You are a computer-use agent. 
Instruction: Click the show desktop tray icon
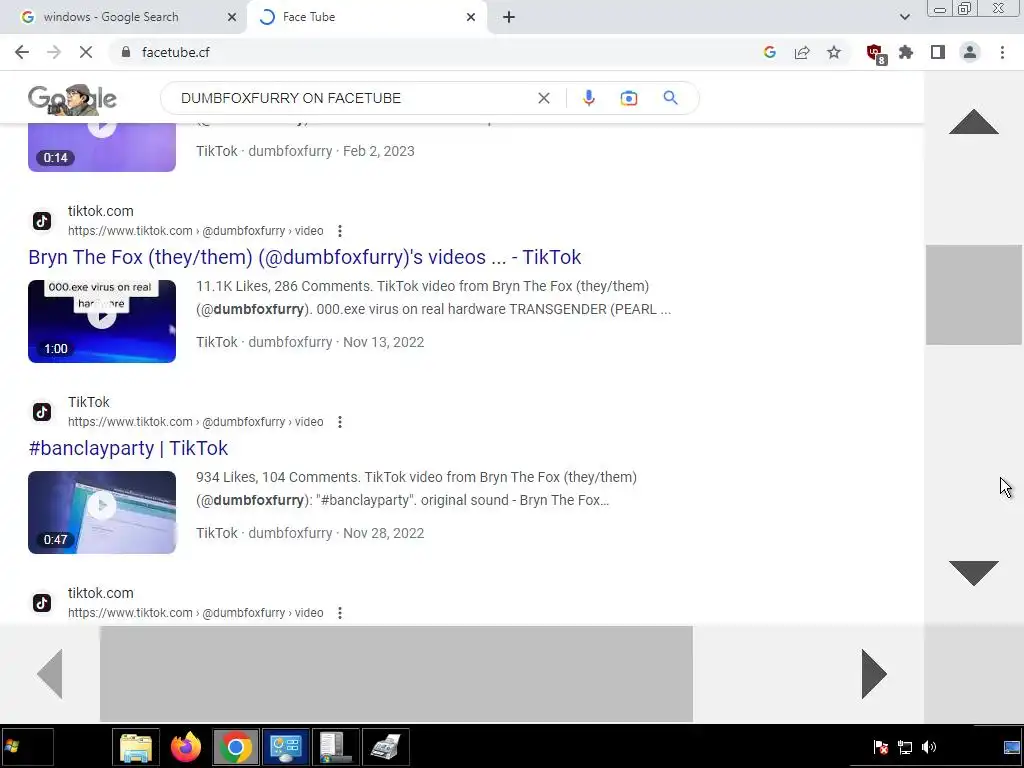coord(1012,747)
